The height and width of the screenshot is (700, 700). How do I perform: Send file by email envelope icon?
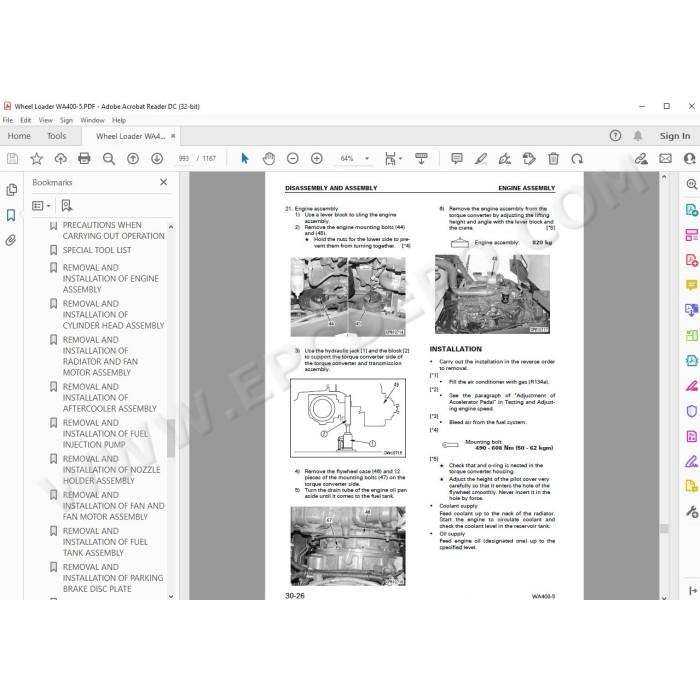point(666,158)
